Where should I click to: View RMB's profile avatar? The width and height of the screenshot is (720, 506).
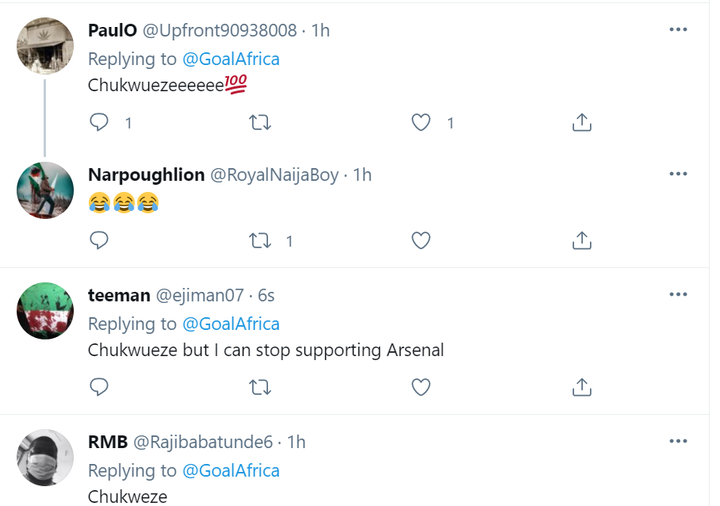pyautogui.click(x=46, y=459)
